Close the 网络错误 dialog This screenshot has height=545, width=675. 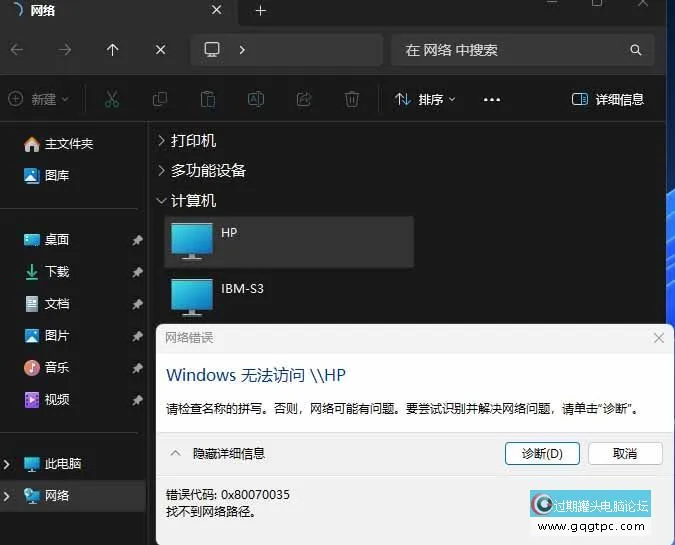[659, 338]
